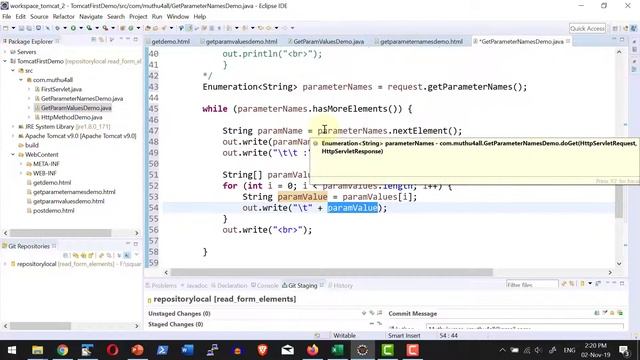
Task: Click the Filter files input in Git Staging
Action: click(x=532, y=284)
